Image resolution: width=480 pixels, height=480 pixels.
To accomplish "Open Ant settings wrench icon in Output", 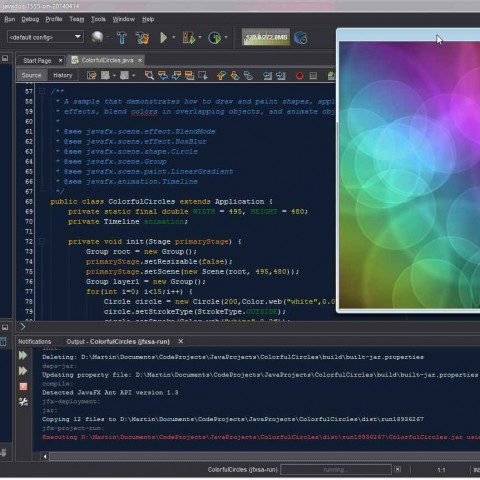I will [x=23, y=402].
